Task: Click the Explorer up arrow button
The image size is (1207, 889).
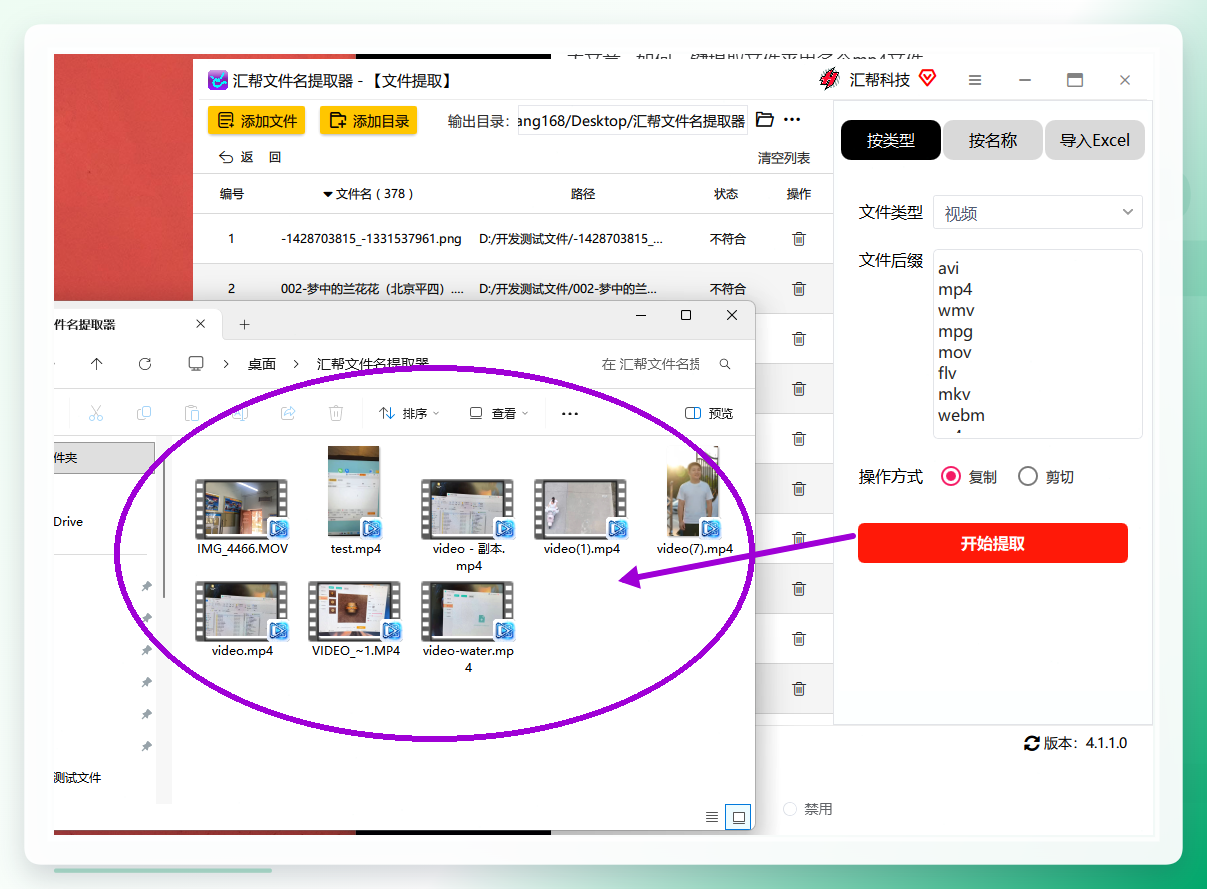Action: click(96, 364)
